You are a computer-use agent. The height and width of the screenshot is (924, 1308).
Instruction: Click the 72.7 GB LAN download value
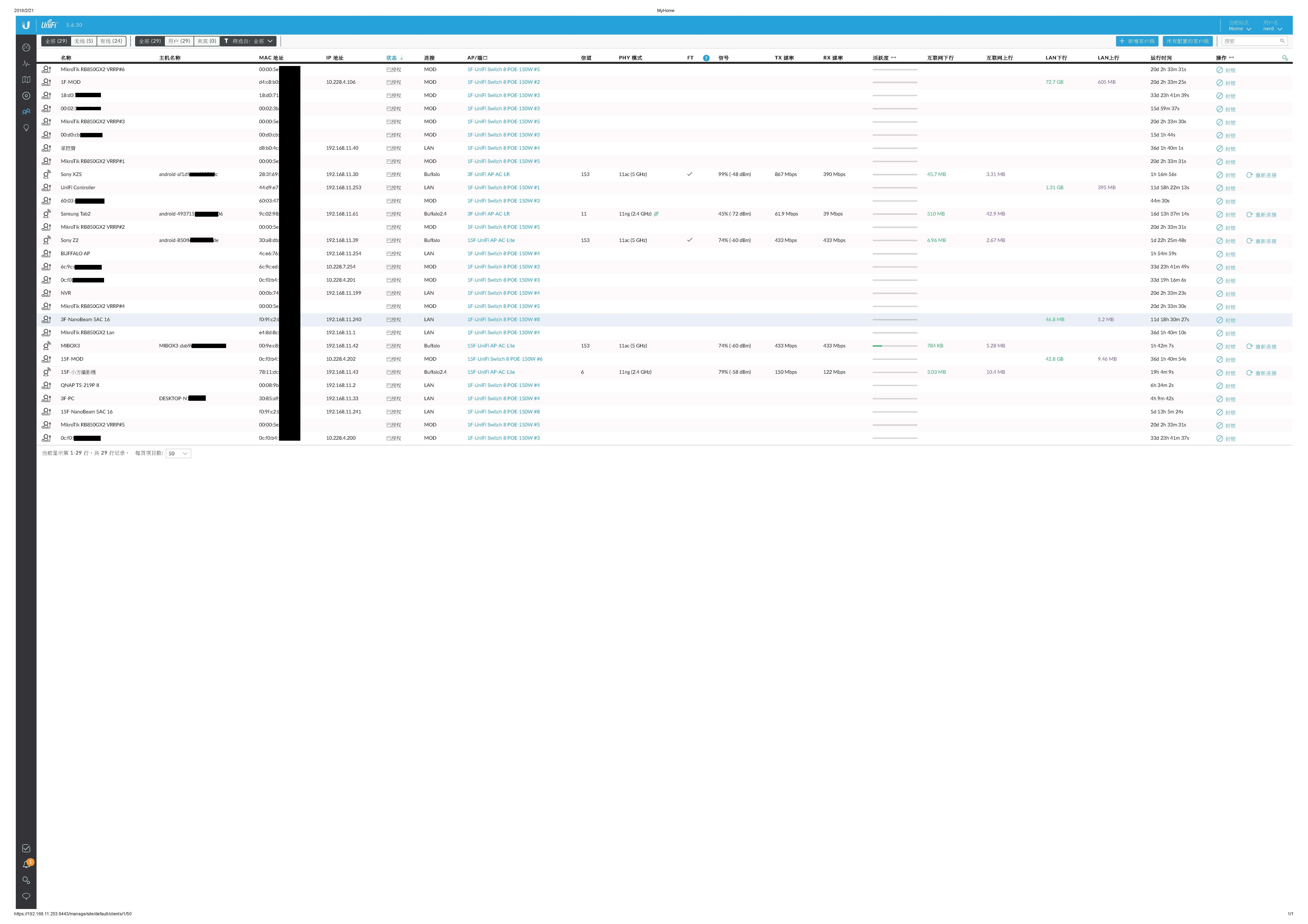click(1054, 82)
